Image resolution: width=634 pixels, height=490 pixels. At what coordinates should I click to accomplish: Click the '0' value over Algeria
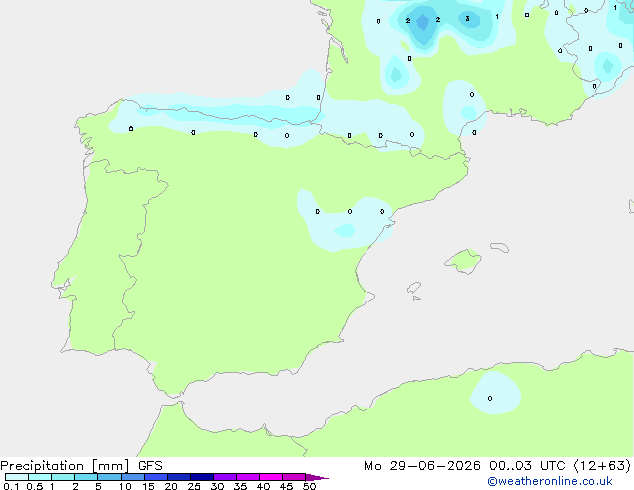pyautogui.click(x=490, y=399)
